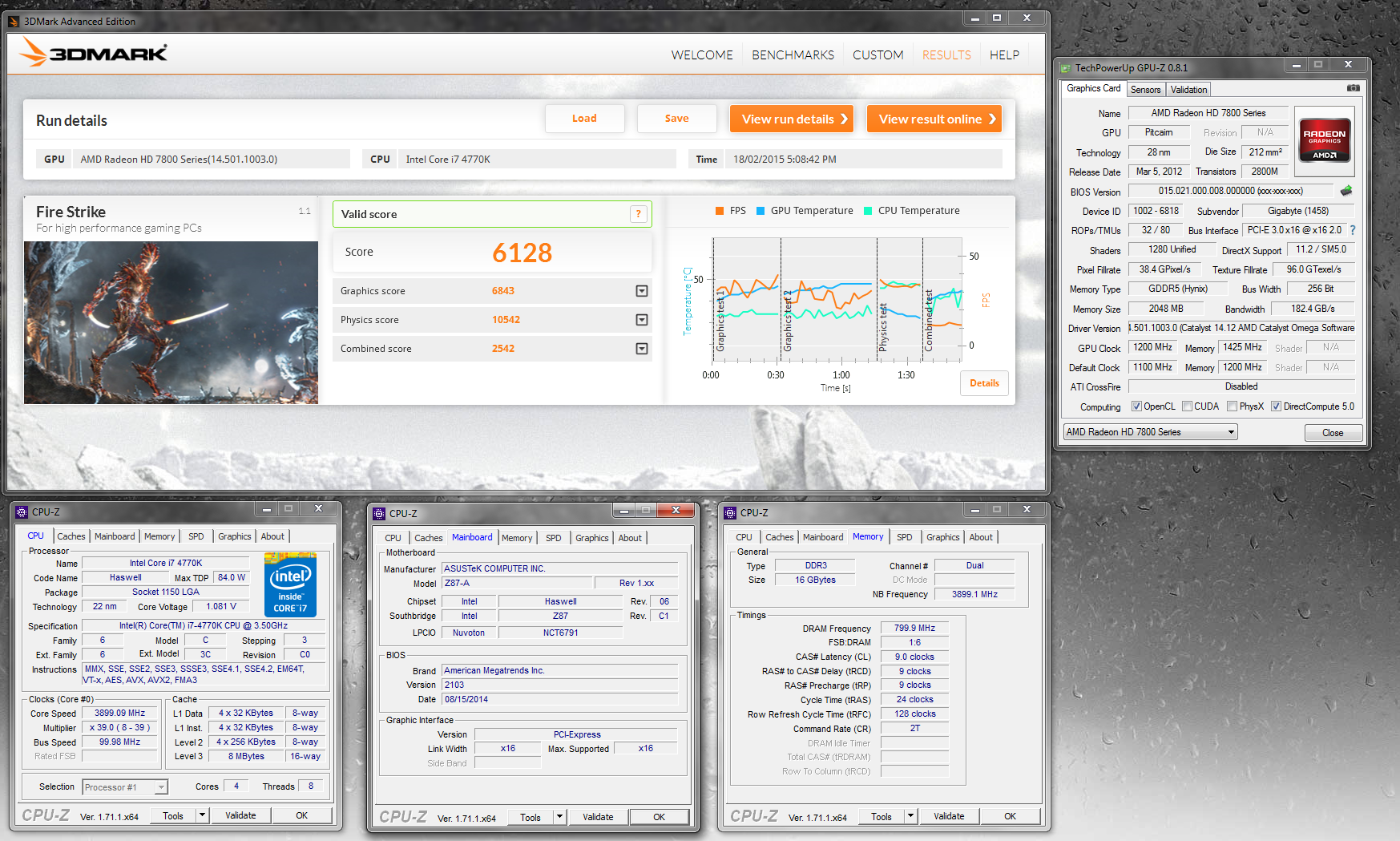Click OK in the CPU-Z Mainboard window
The width and height of the screenshot is (1400, 841).
[x=659, y=817]
